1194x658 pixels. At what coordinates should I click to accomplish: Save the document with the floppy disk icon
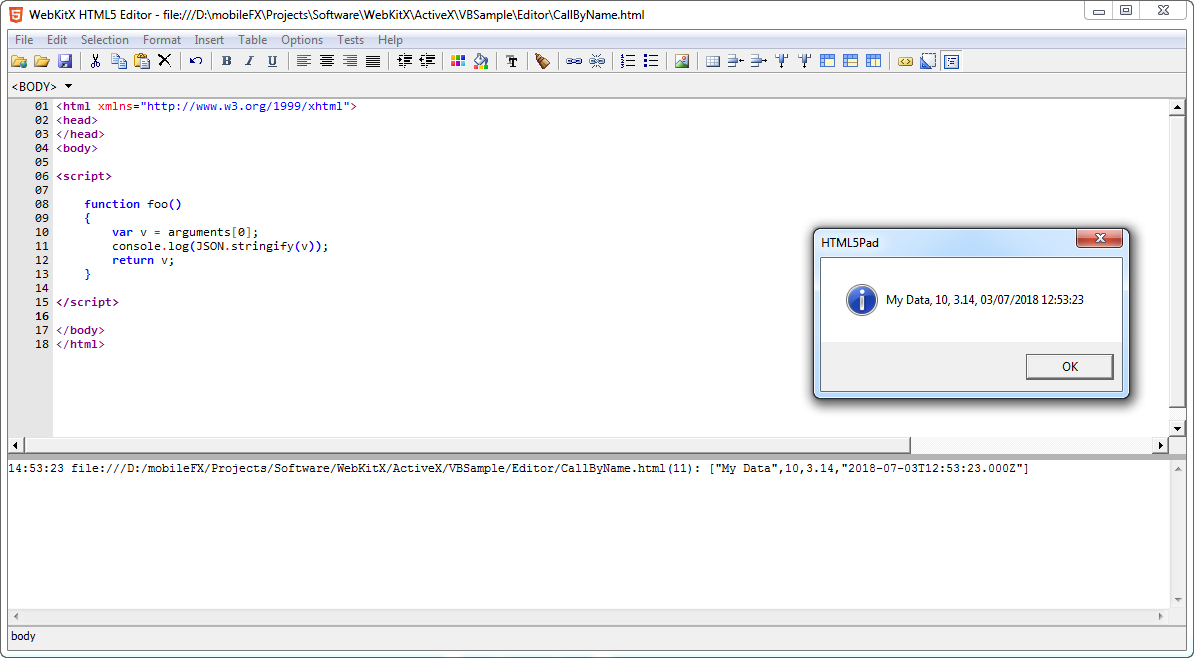click(x=65, y=61)
